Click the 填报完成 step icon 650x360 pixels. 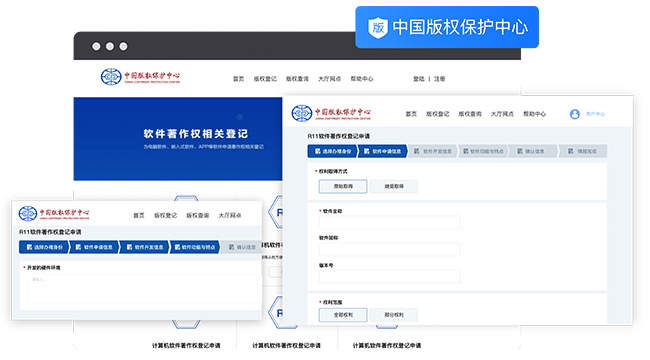click(571, 151)
